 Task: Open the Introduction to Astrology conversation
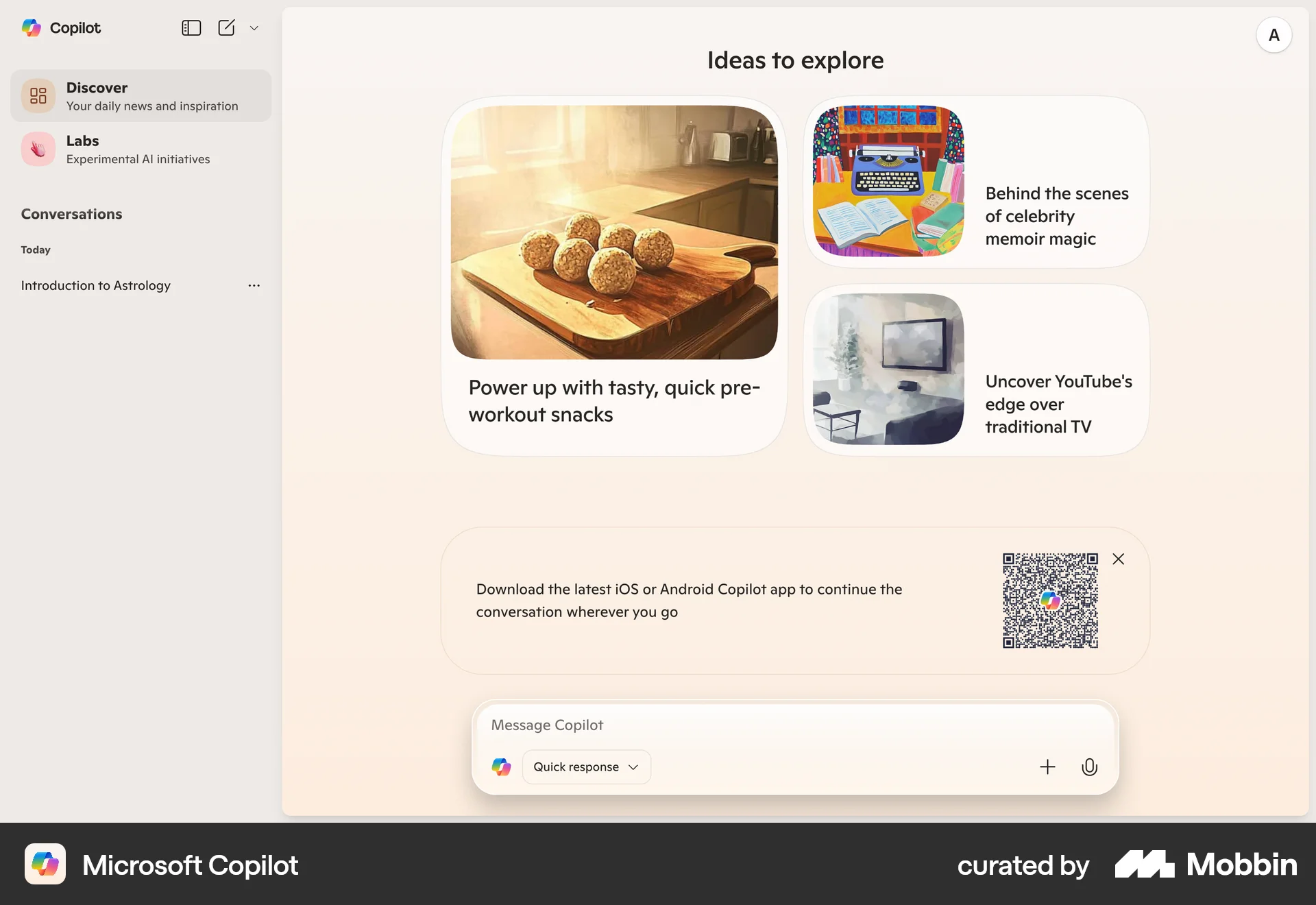pos(96,285)
